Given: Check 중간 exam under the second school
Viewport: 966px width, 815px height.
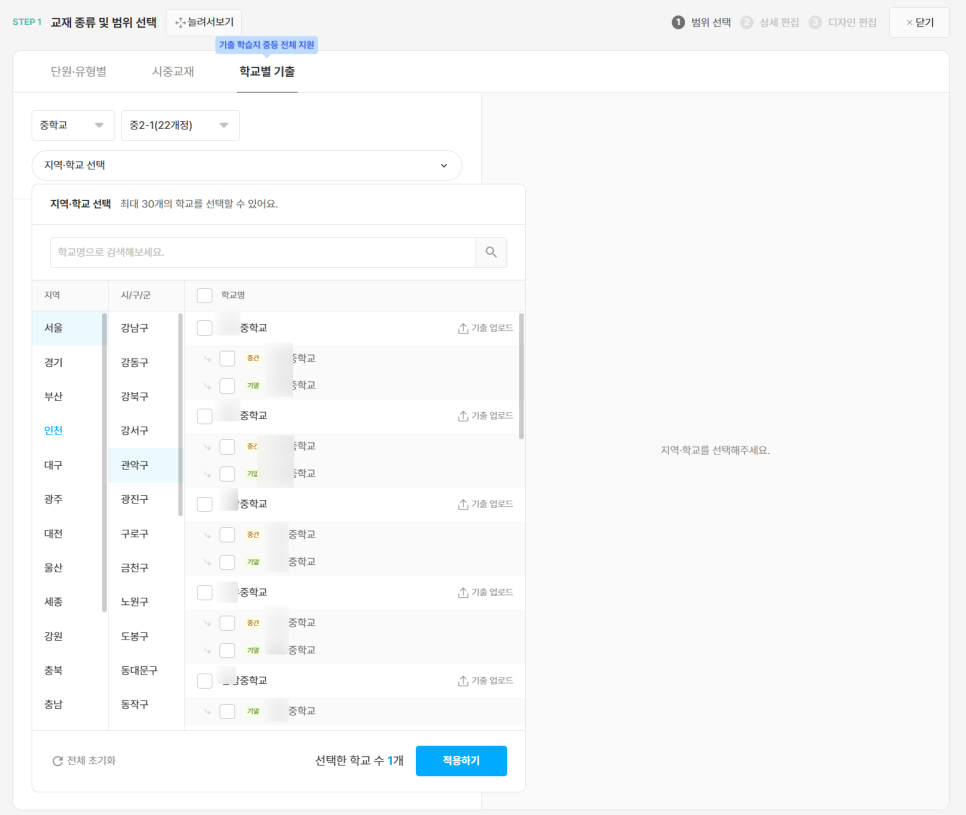Looking at the screenshot, I should point(227,447).
